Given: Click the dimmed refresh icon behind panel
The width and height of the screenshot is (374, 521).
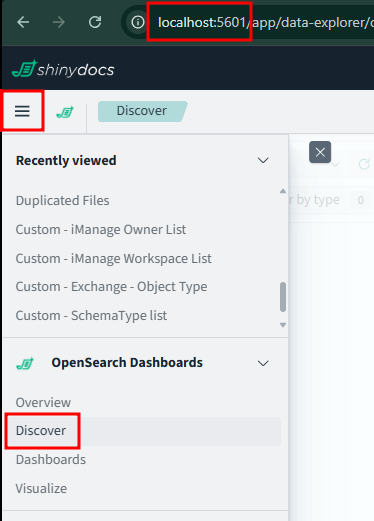Looking at the screenshot, I should [x=364, y=164].
